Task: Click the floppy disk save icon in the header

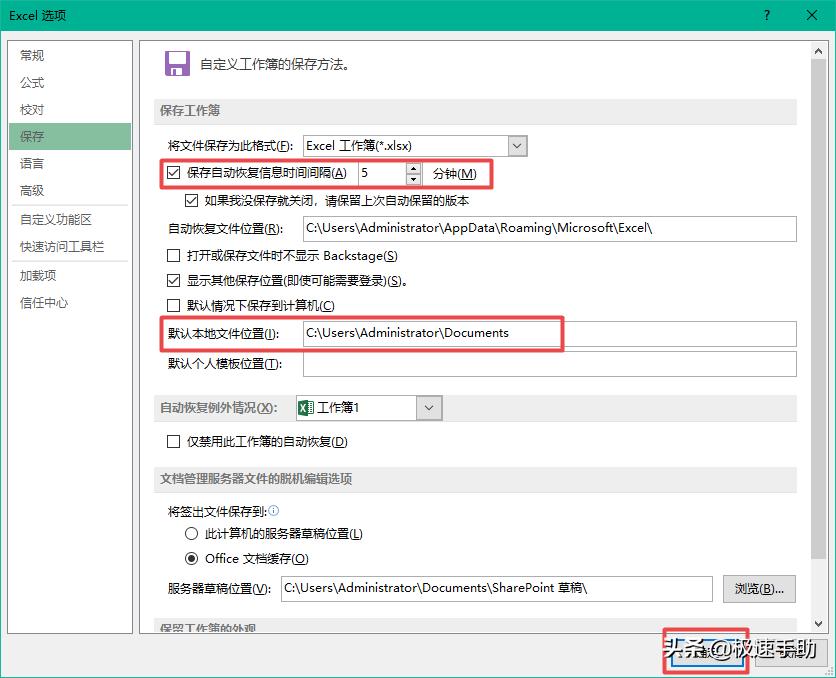Action: click(178, 62)
